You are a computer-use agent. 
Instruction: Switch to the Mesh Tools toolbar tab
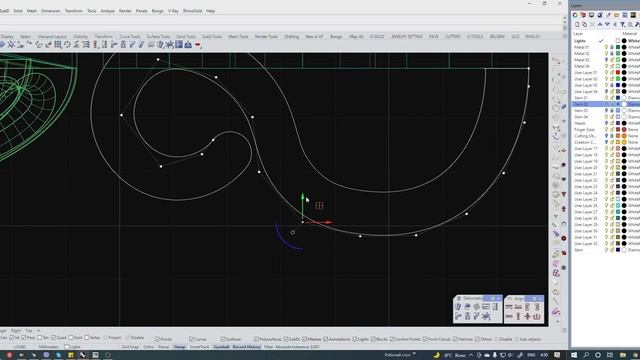click(238, 37)
